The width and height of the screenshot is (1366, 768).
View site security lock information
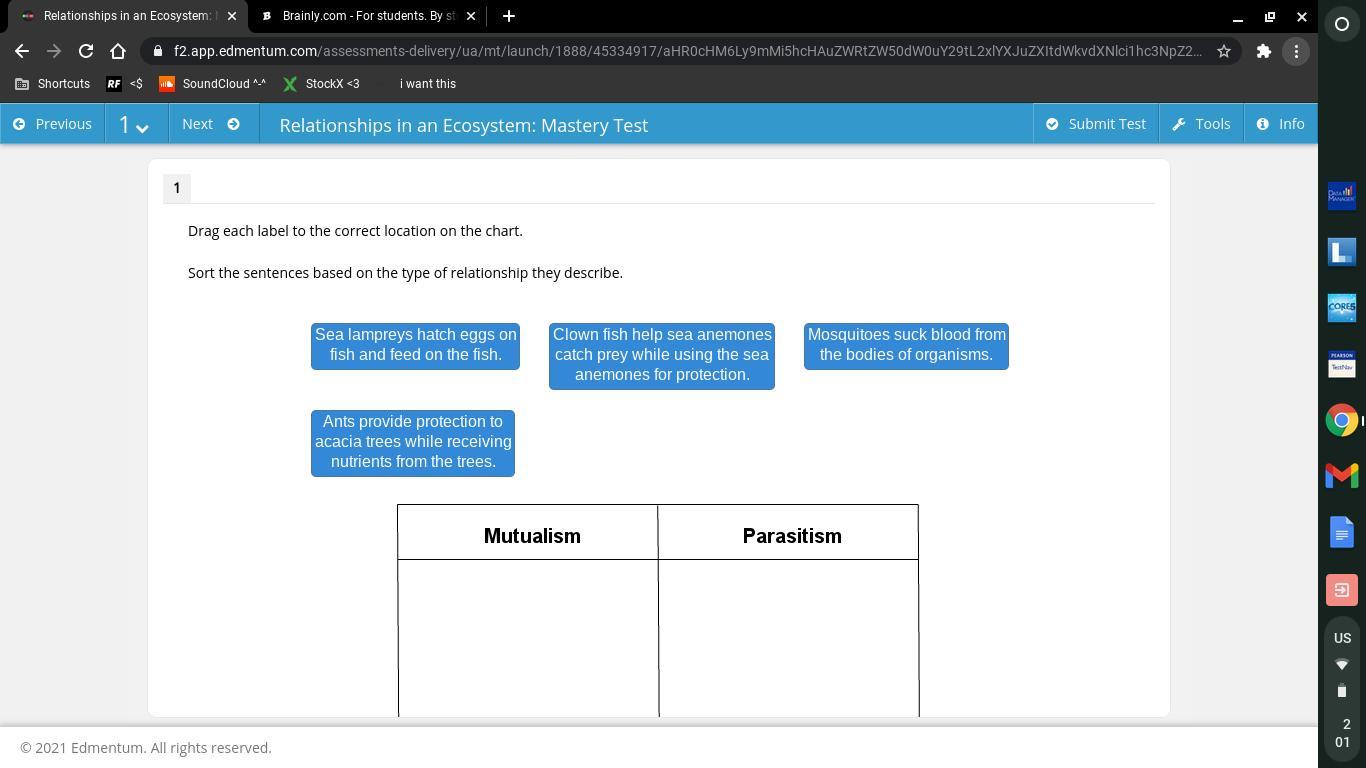158,51
